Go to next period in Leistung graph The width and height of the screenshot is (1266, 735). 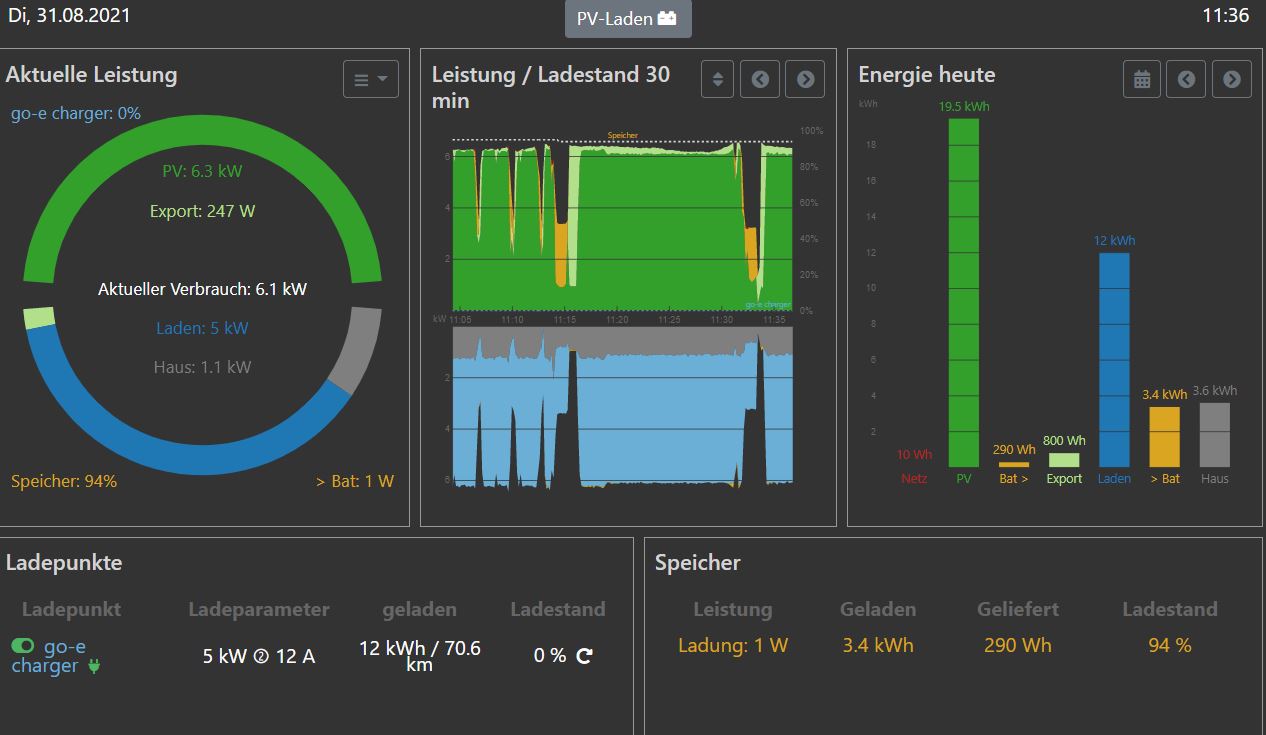tap(805, 79)
